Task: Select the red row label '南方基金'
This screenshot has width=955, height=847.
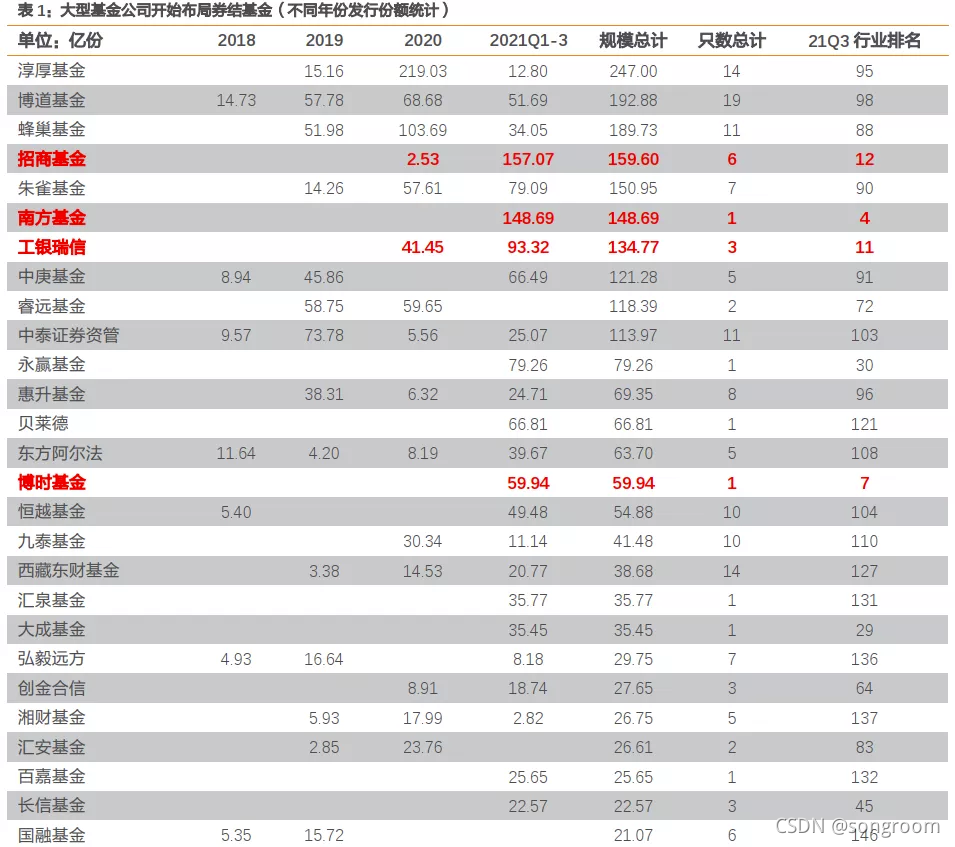Action: 51,217
